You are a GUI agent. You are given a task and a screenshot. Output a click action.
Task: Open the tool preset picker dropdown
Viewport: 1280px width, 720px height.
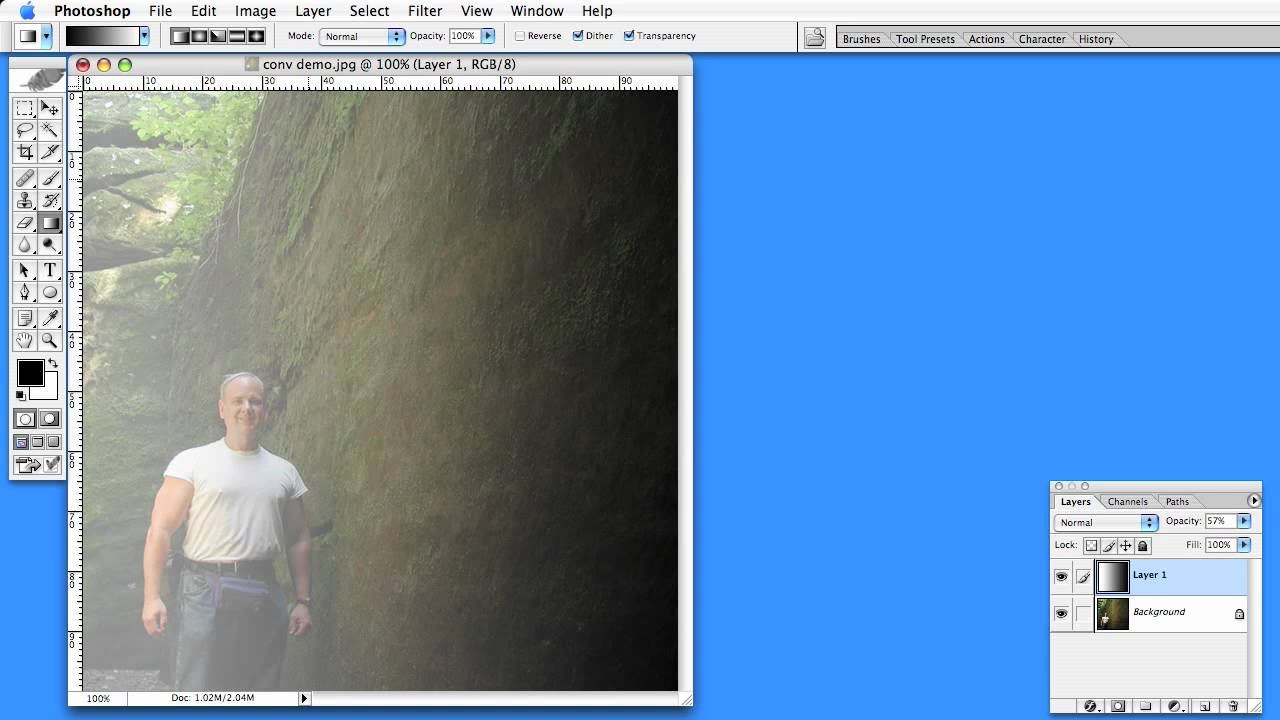click(x=46, y=36)
